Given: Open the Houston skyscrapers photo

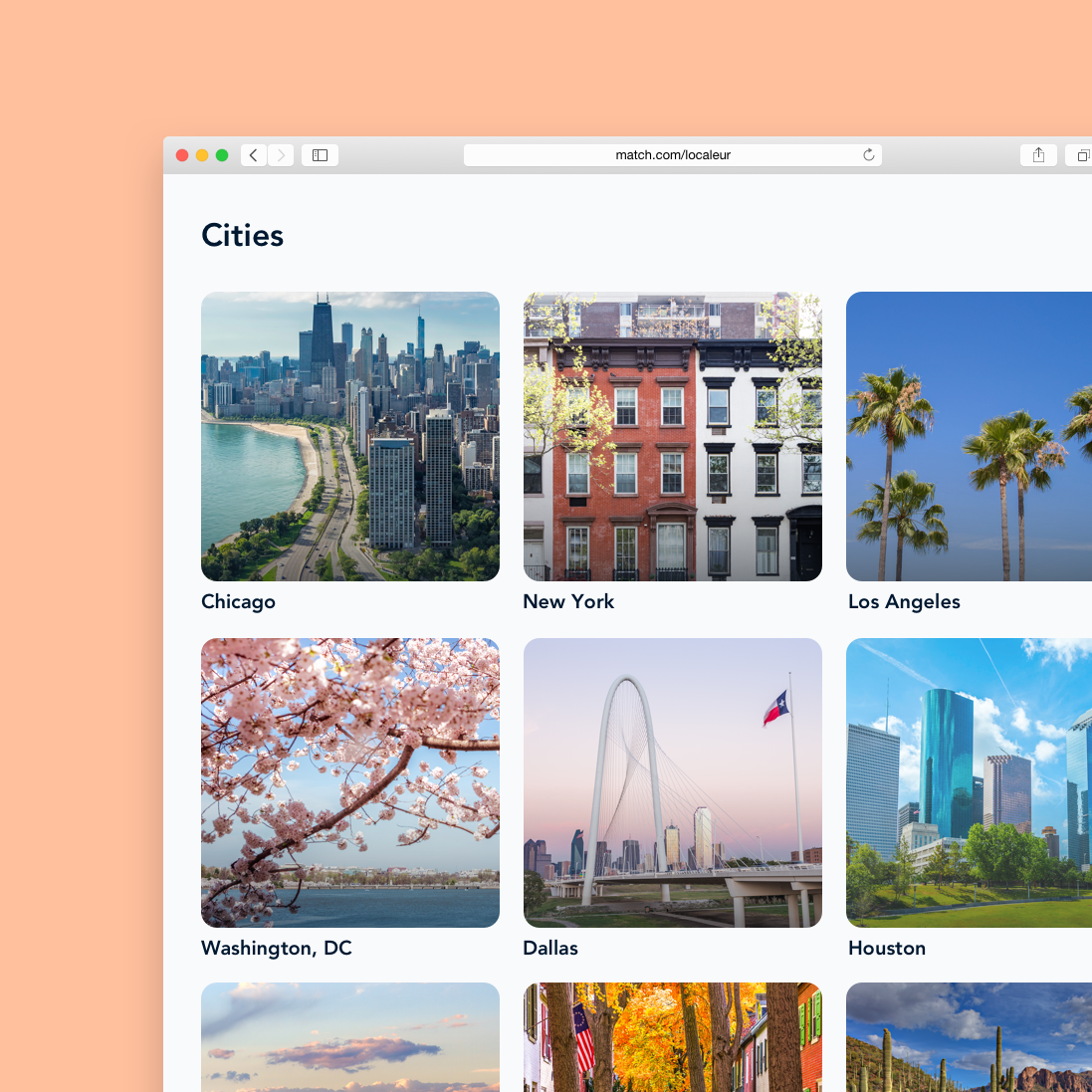Looking at the screenshot, I should (969, 782).
